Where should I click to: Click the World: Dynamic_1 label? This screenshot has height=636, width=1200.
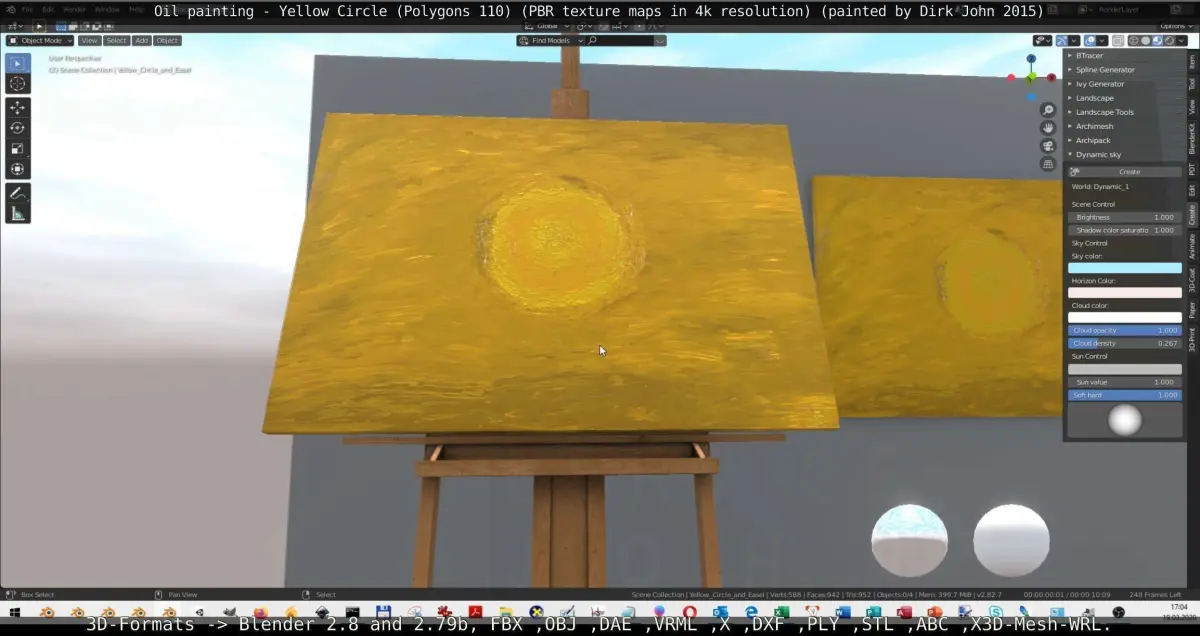[1100, 187]
